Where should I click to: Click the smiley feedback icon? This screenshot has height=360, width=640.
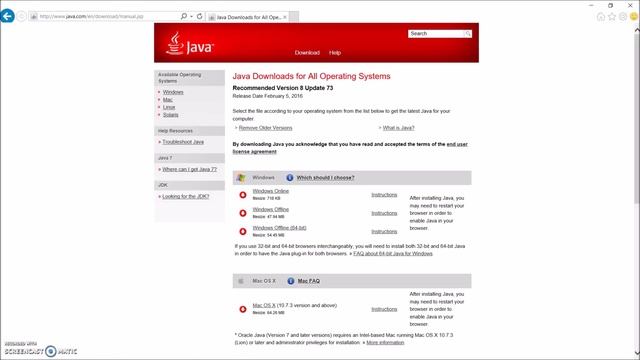[633, 16]
